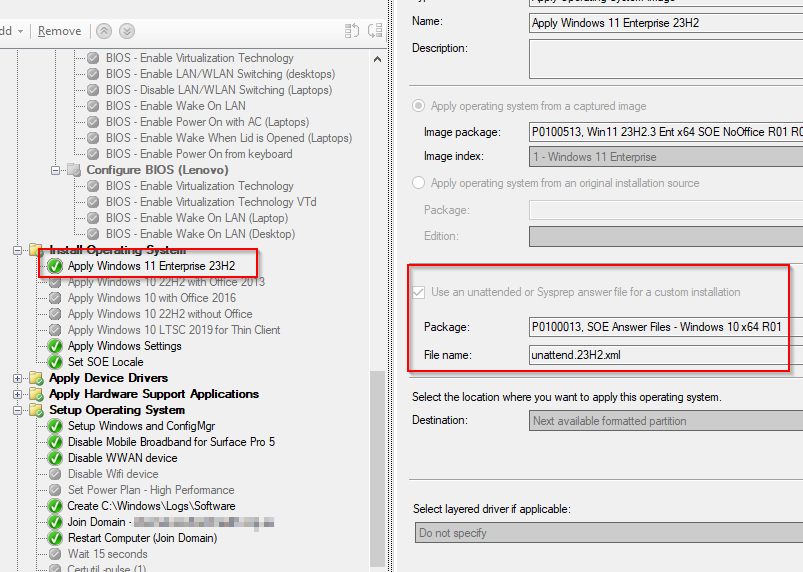803x572 pixels.
Task: Click the Expand All tree toolbar icon
Action: (x=352, y=31)
